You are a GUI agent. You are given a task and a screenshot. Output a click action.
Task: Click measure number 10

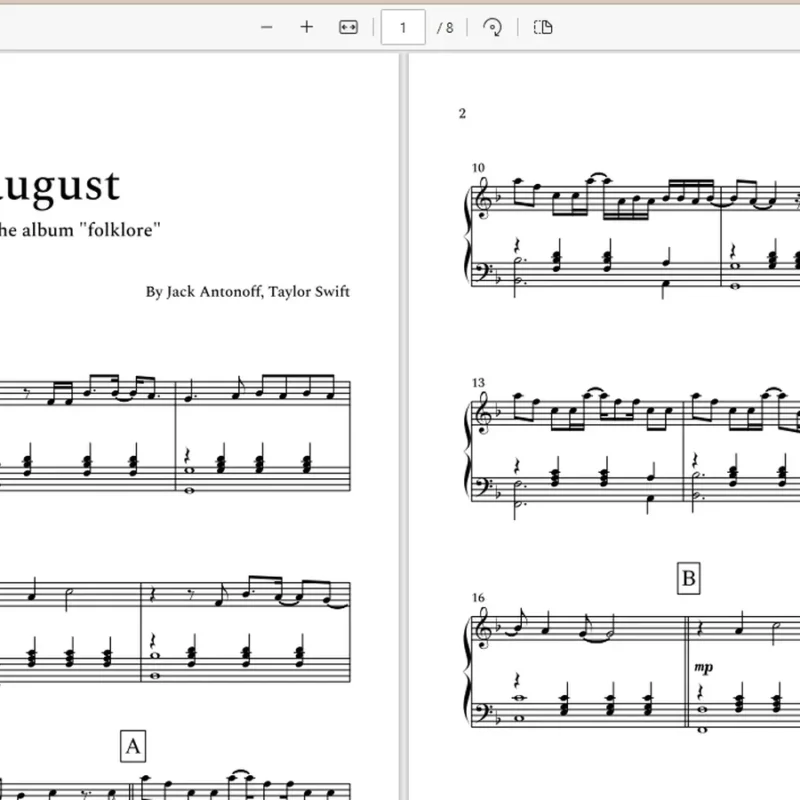pos(478,167)
